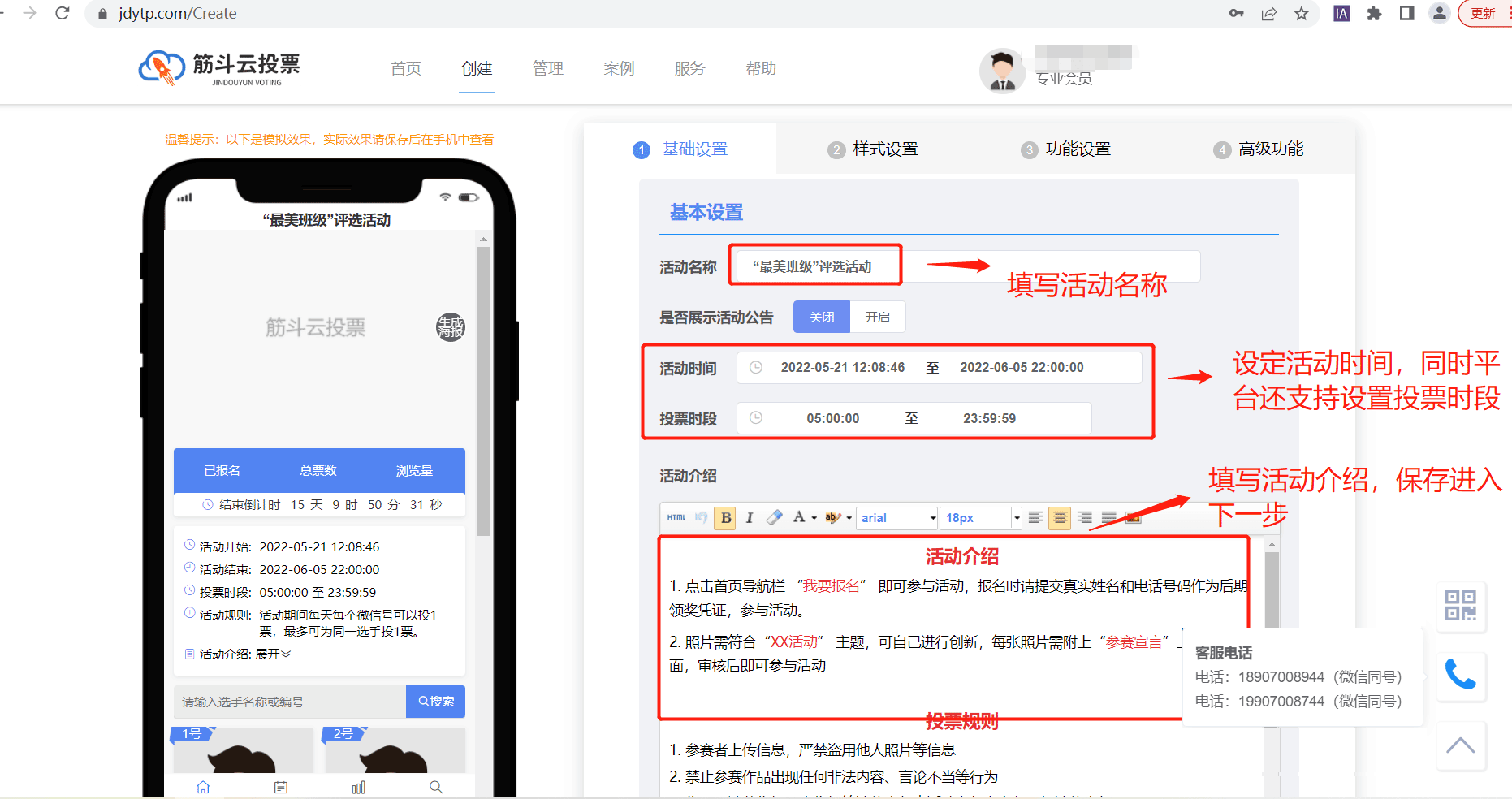The width and height of the screenshot is (1512, 799).
Task: Click the ranking chart icon in phone preview
Action: [359, 787]
